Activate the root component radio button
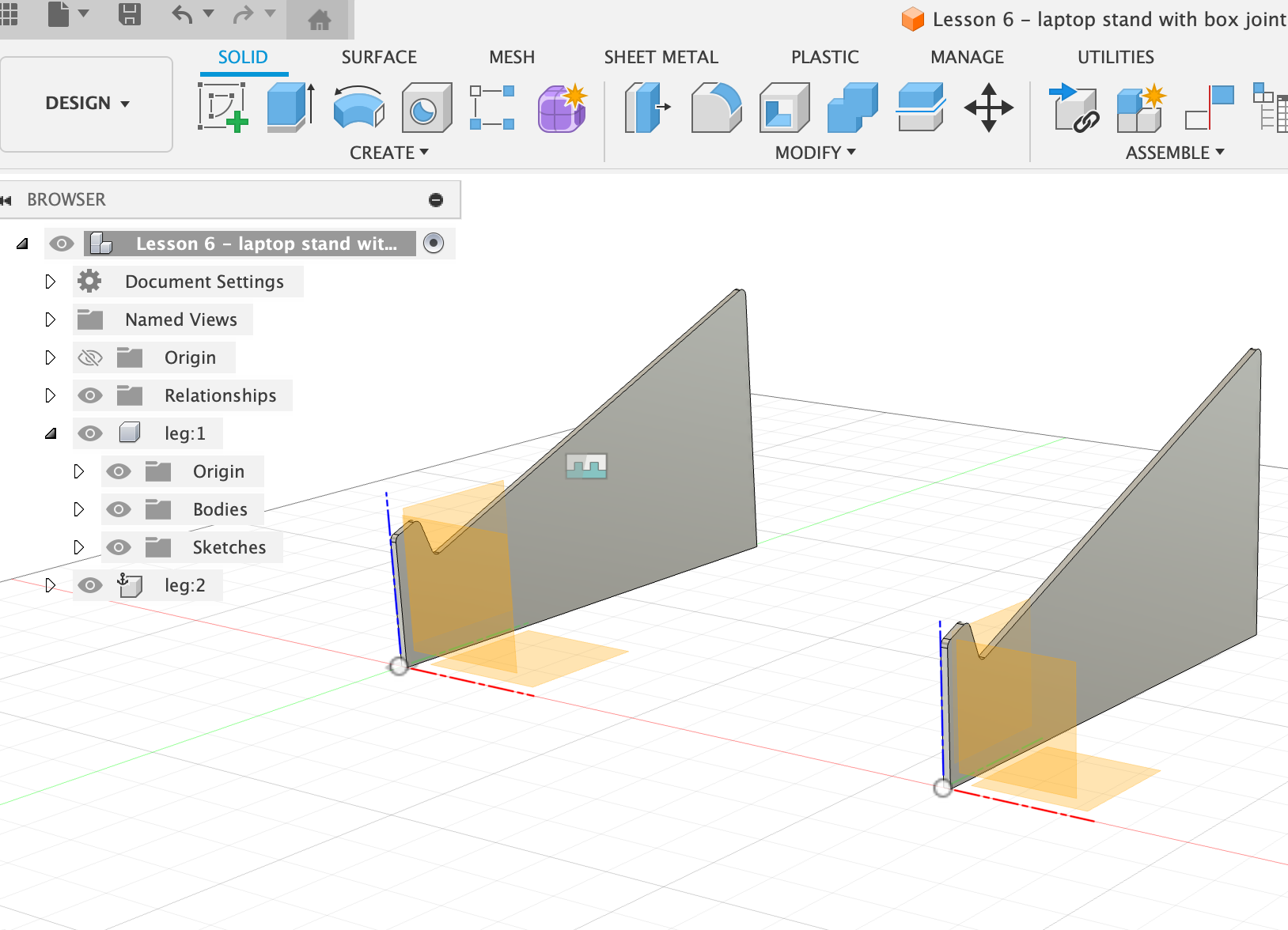The height and width of the screenshot is (930, 1288). tap(434, 243)
